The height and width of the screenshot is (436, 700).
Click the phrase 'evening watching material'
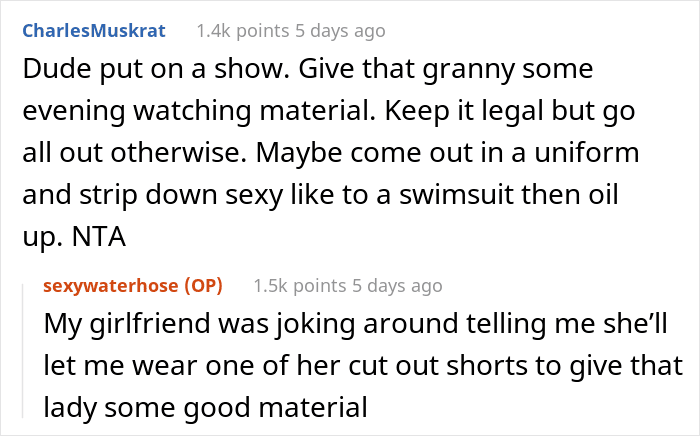(x=199, y=111)
